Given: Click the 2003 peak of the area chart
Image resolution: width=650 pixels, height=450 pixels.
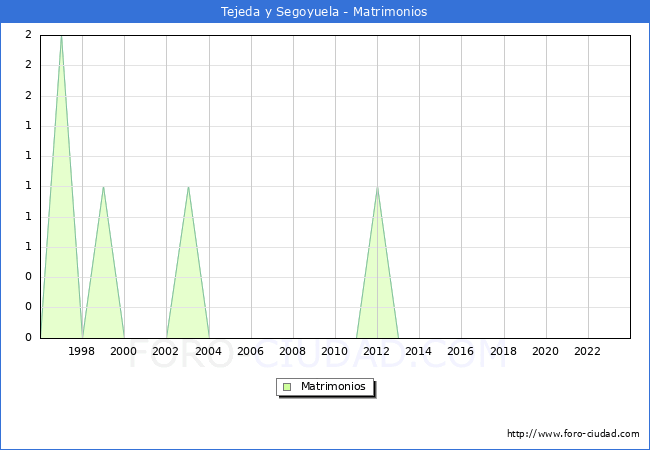Looking at the screenshot, I should (x=188, y=187).
